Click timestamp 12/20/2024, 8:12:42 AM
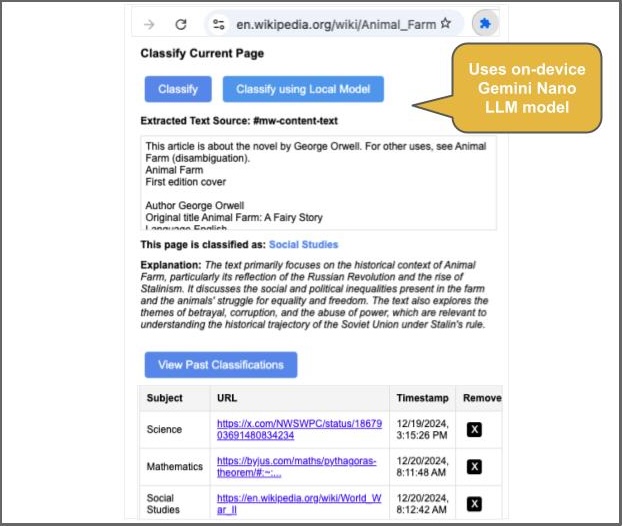Viewport: 622px width, 526px height. click(x=422, y=504)
